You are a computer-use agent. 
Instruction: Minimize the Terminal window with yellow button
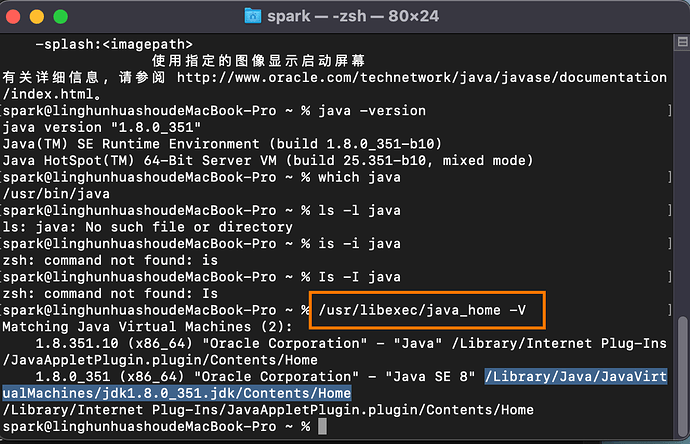click(39, 16)
